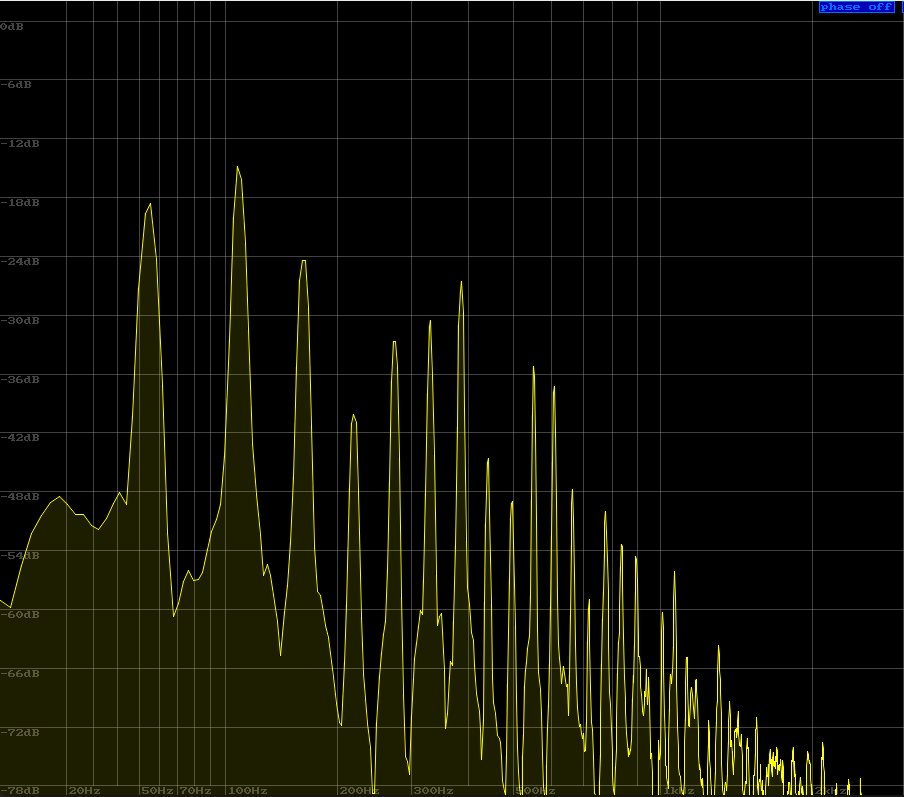This screenshot has width=904, height=797.
Task: Click the -72dB level label
Action: (x=20, y=733)
